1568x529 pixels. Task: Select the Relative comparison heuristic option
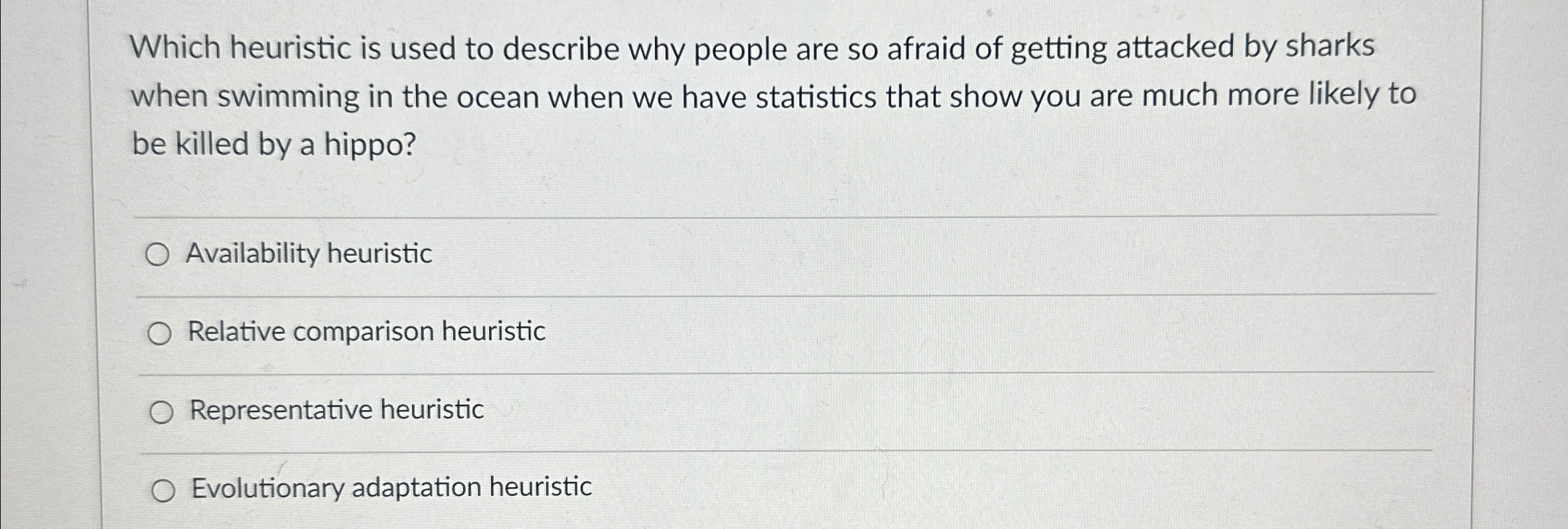(x=161, y=333)
